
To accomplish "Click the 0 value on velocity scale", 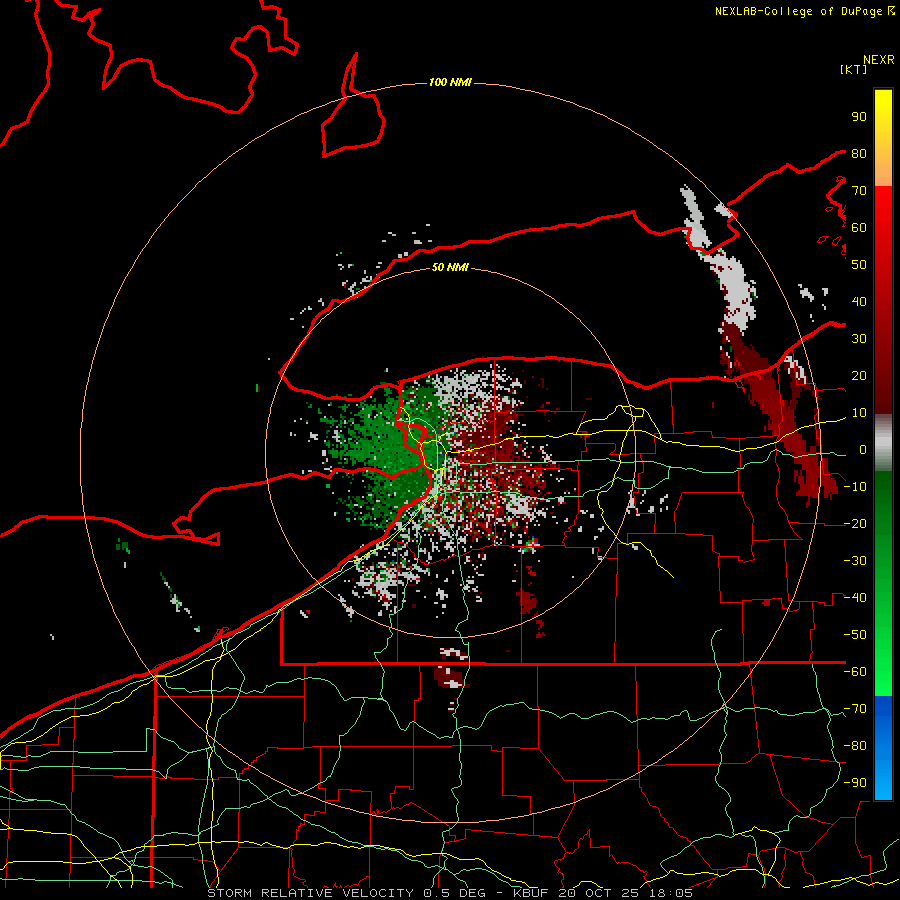I will click(863, 449).
